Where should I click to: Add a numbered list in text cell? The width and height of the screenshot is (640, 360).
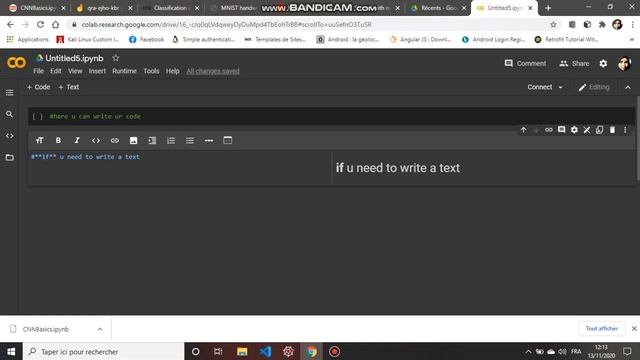tap(171, 140)
